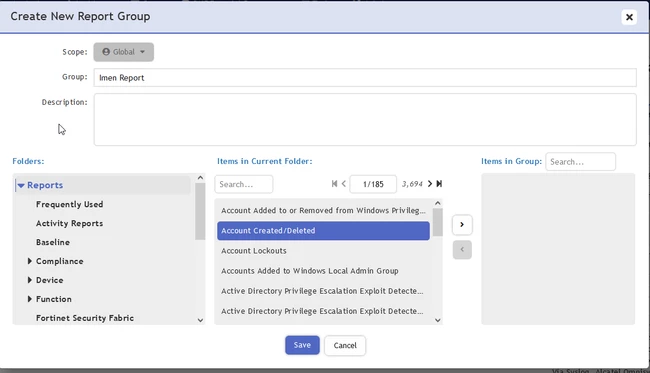Go to next page of items
Screen dimensions: 650x373
tap(430, 184)
